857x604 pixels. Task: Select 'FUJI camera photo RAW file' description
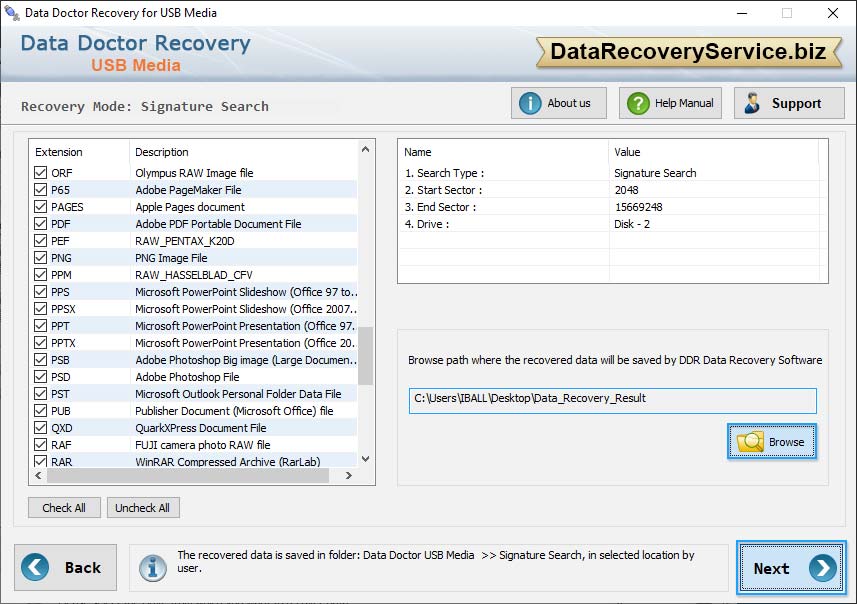click(203, 444)
